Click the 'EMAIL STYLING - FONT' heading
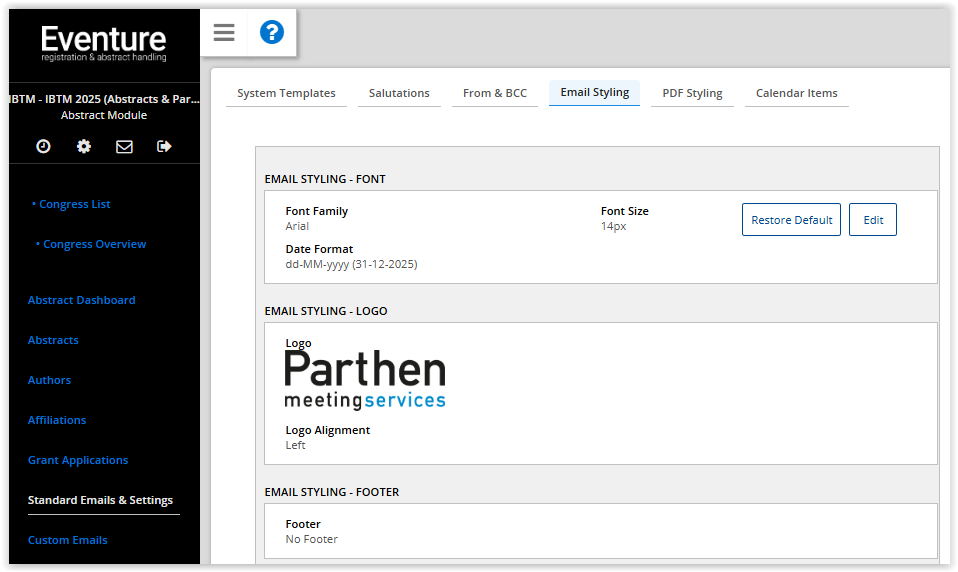Viewport: 958px width, 572px height. coord(325,179)
